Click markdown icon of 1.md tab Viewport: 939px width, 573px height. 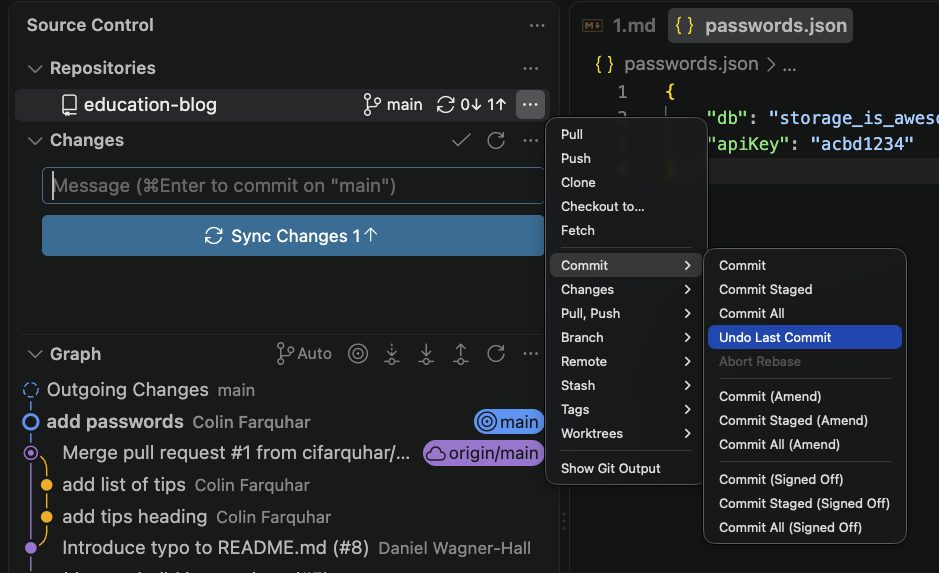592,26
